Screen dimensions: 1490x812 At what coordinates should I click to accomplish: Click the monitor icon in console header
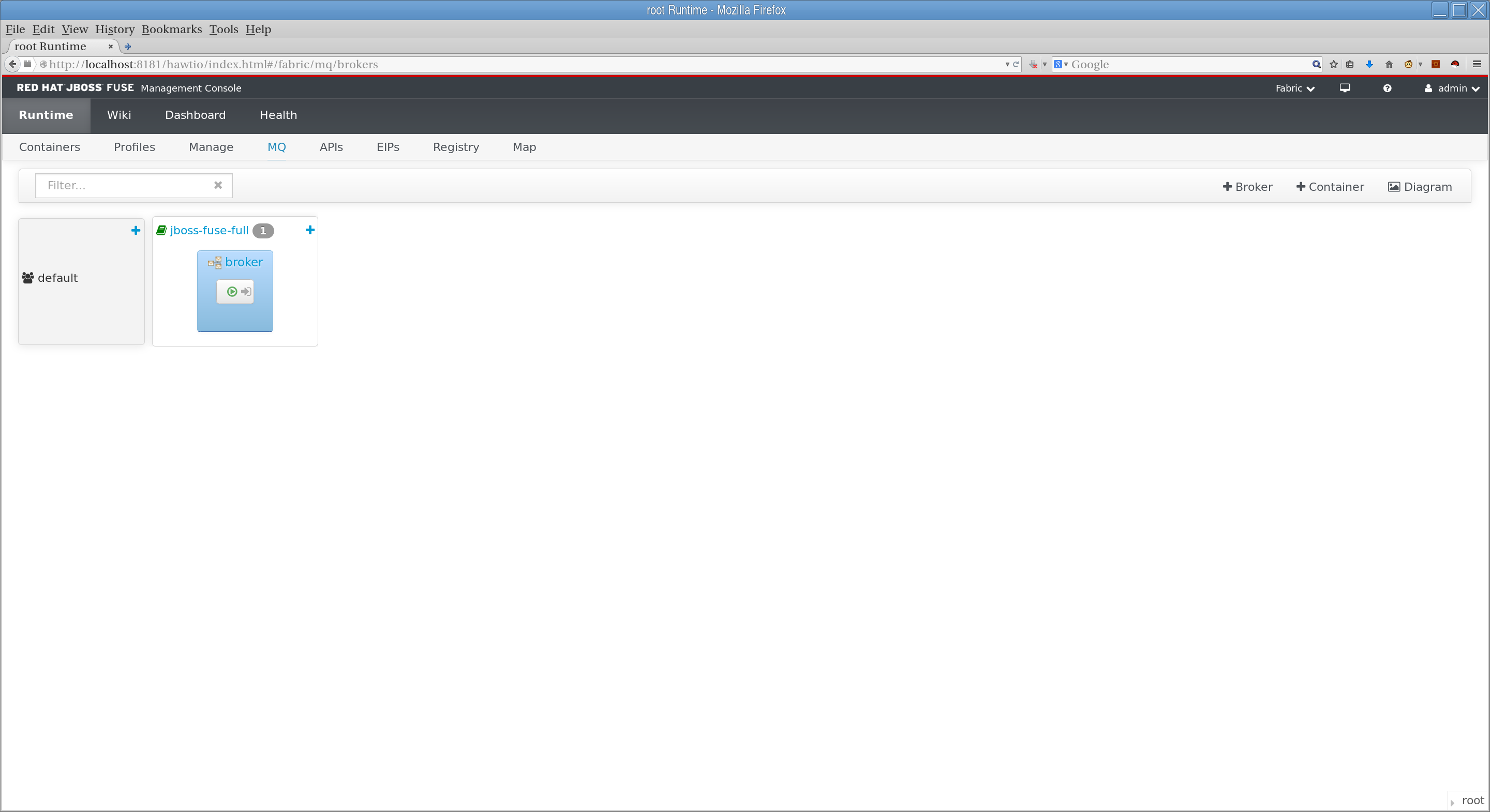pos(1345,88)
